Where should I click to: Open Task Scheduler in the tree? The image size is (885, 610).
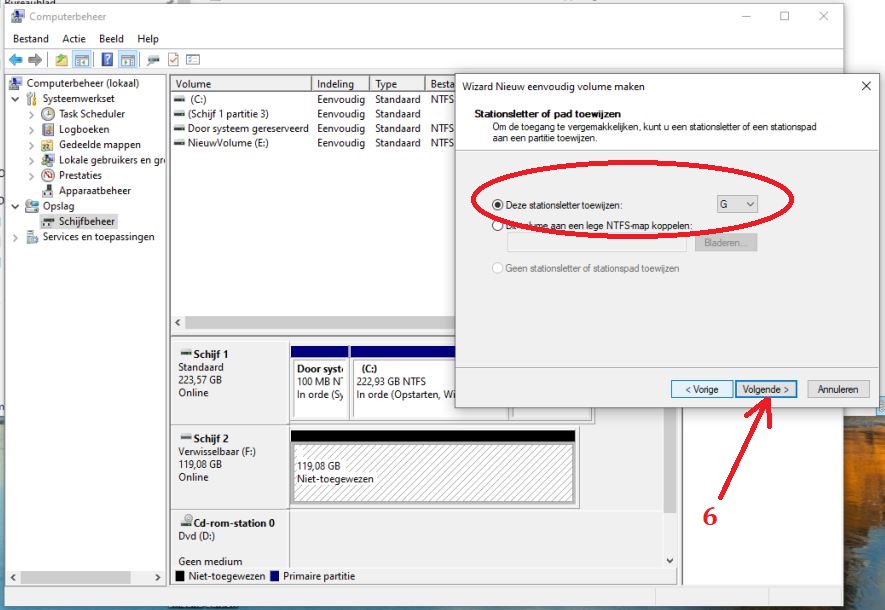click(91, 114)
